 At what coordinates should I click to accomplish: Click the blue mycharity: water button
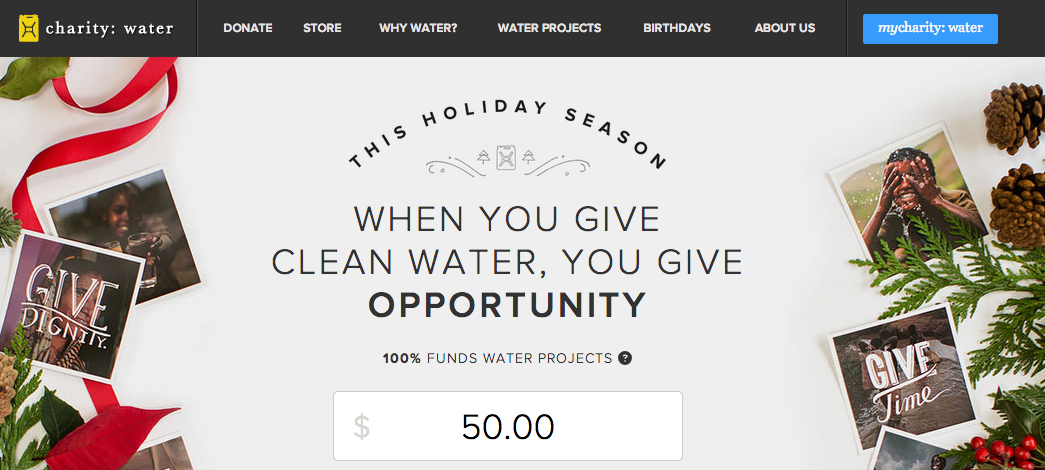930,29
